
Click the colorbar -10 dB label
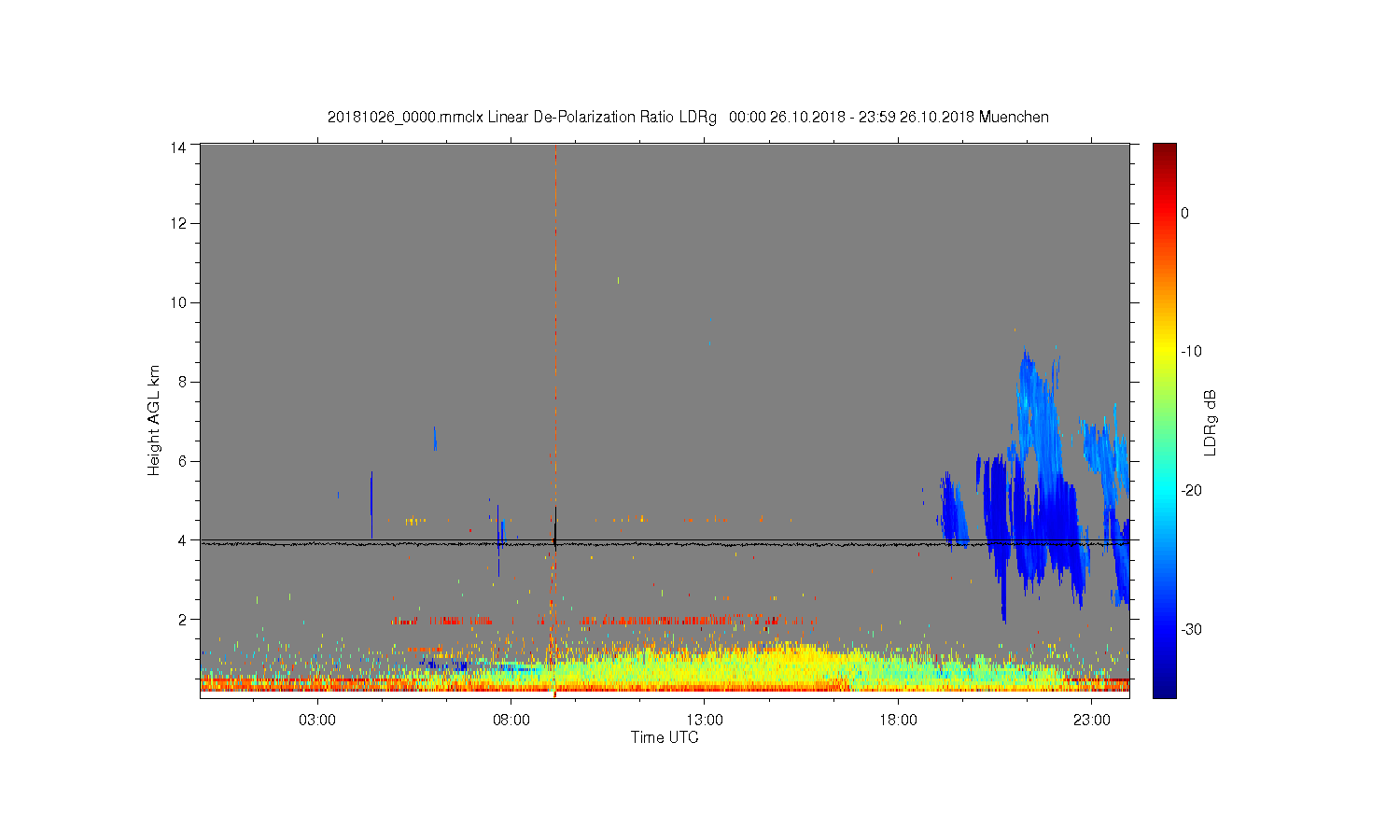(x=1192, y=352)
